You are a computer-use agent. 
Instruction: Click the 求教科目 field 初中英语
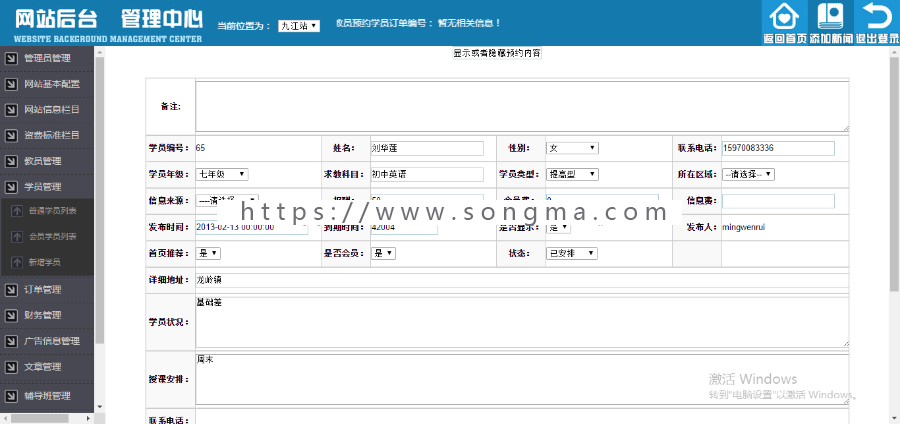tap(427, 174)
